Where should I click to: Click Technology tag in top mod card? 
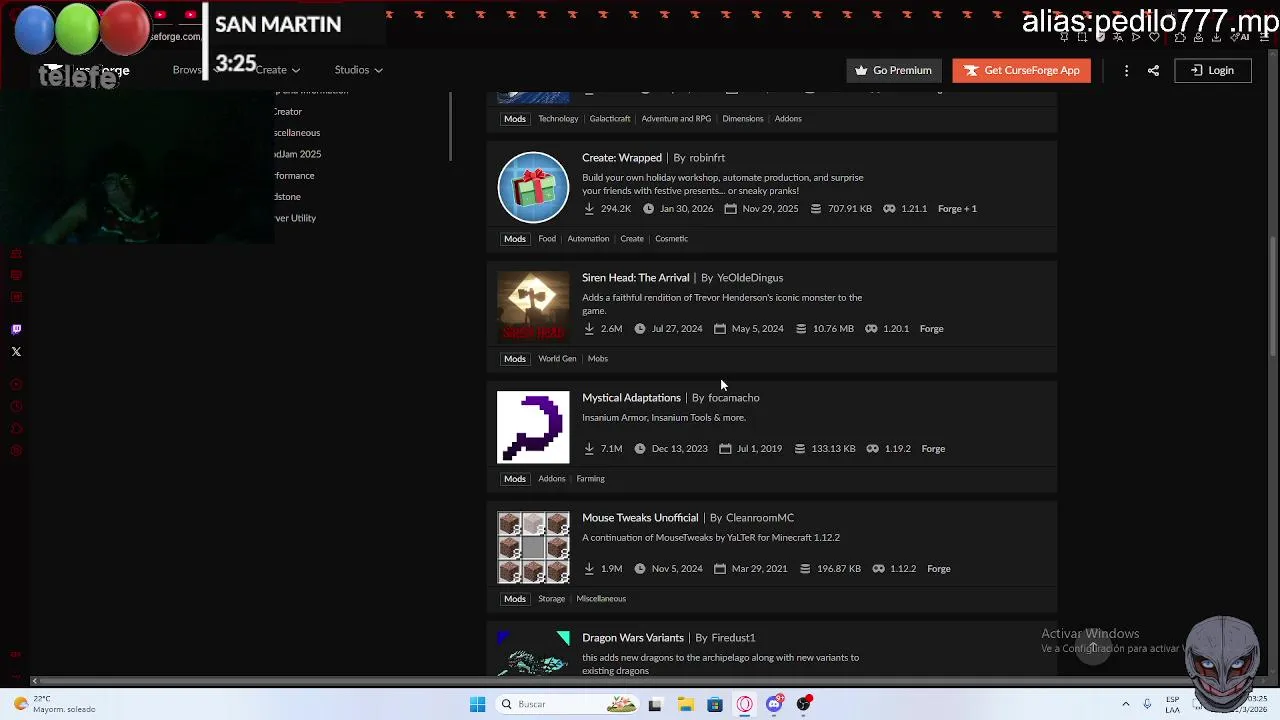pyautogui.click(x=558, y=119)
